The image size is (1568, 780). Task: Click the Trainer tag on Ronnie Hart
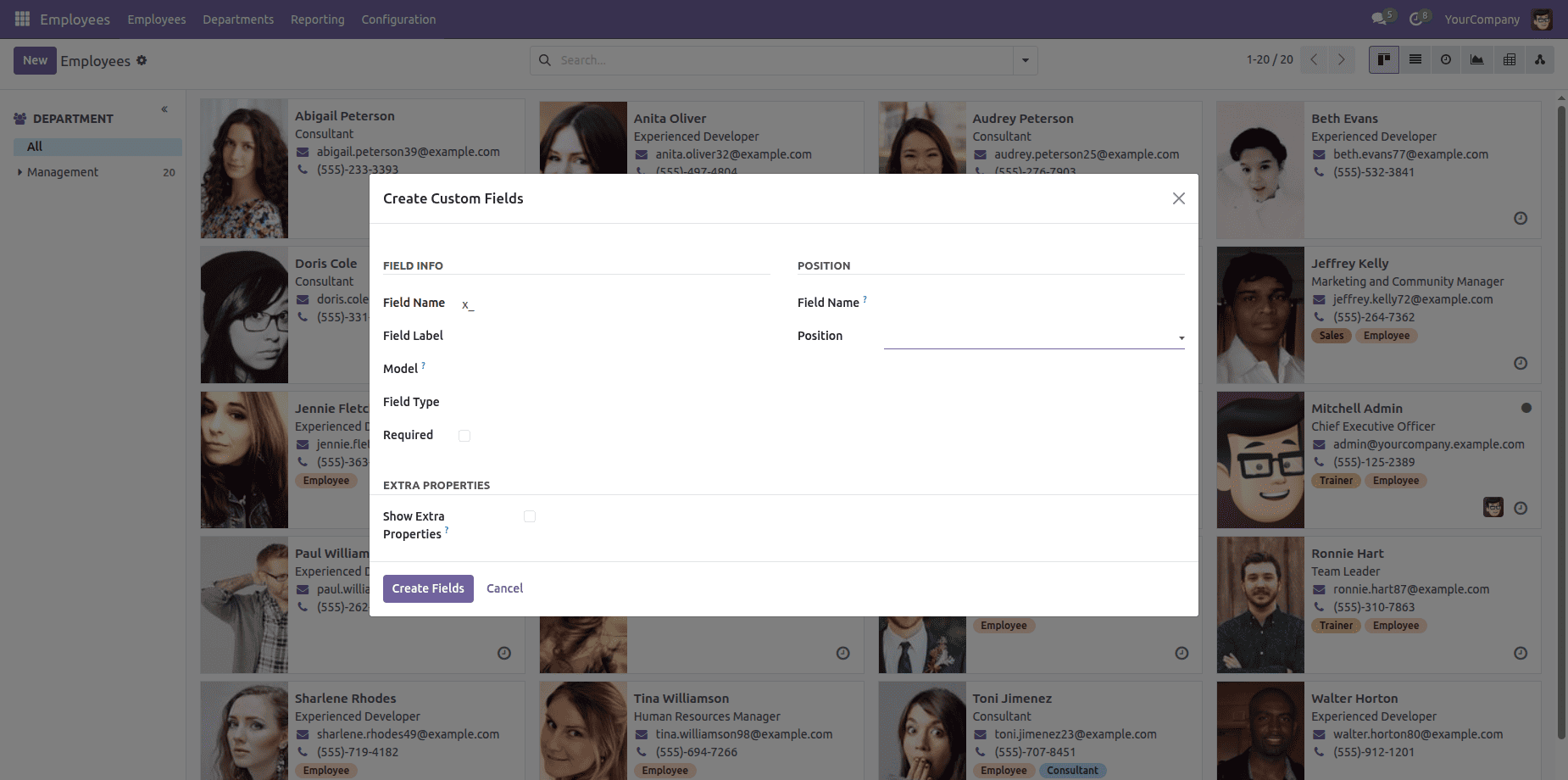1336,626
